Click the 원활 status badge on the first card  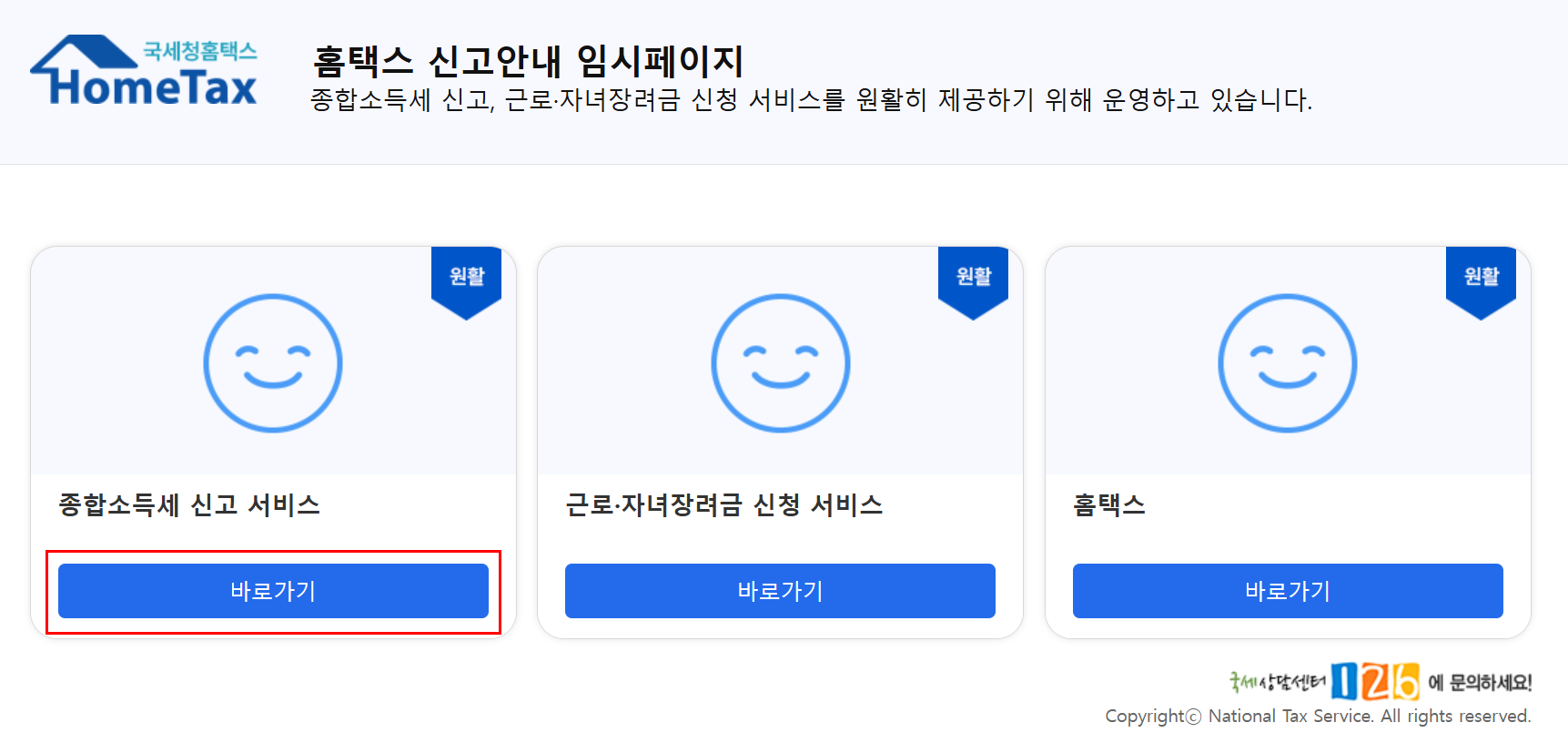466,277
